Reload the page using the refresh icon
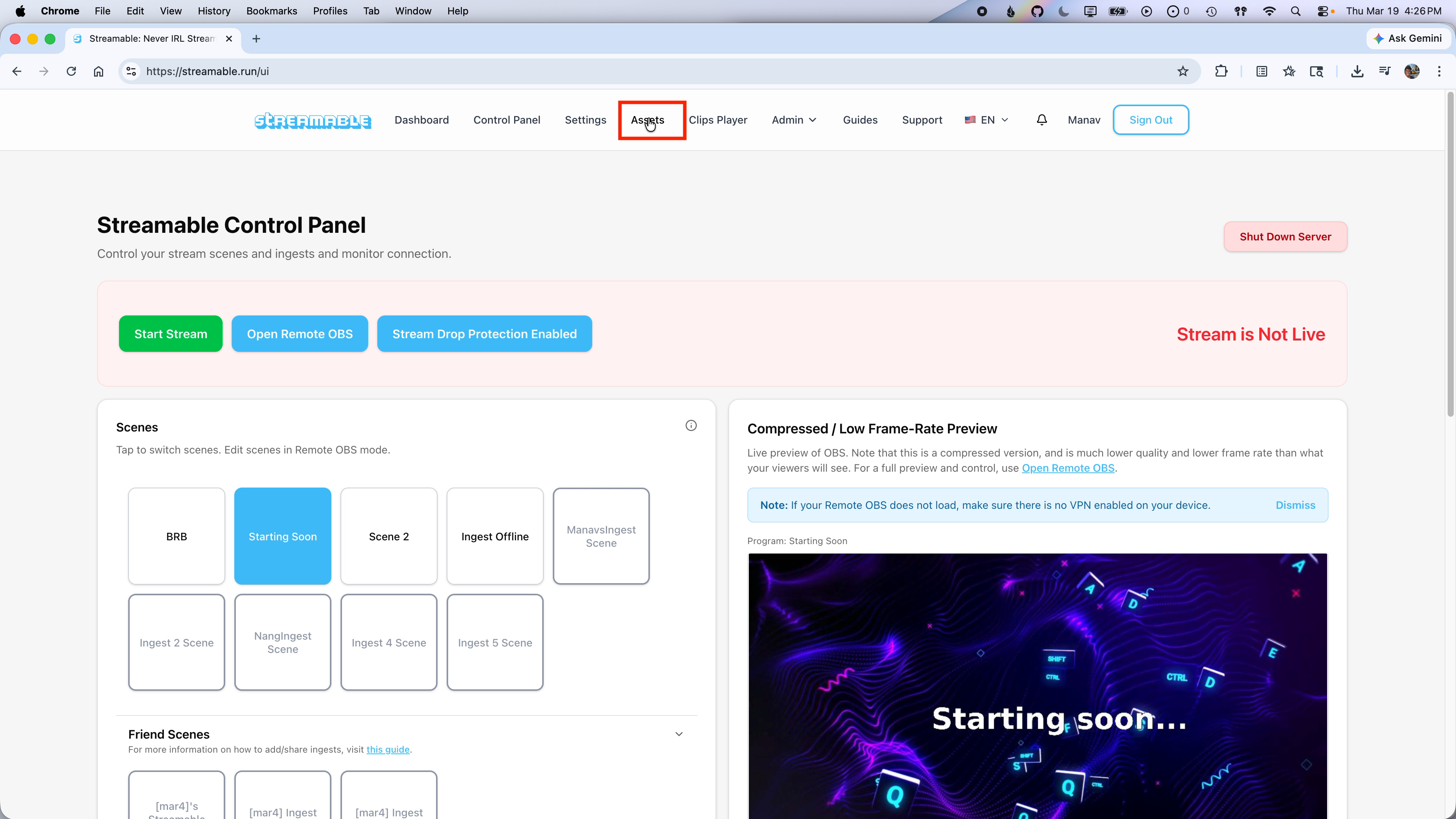 click(71, 71)
